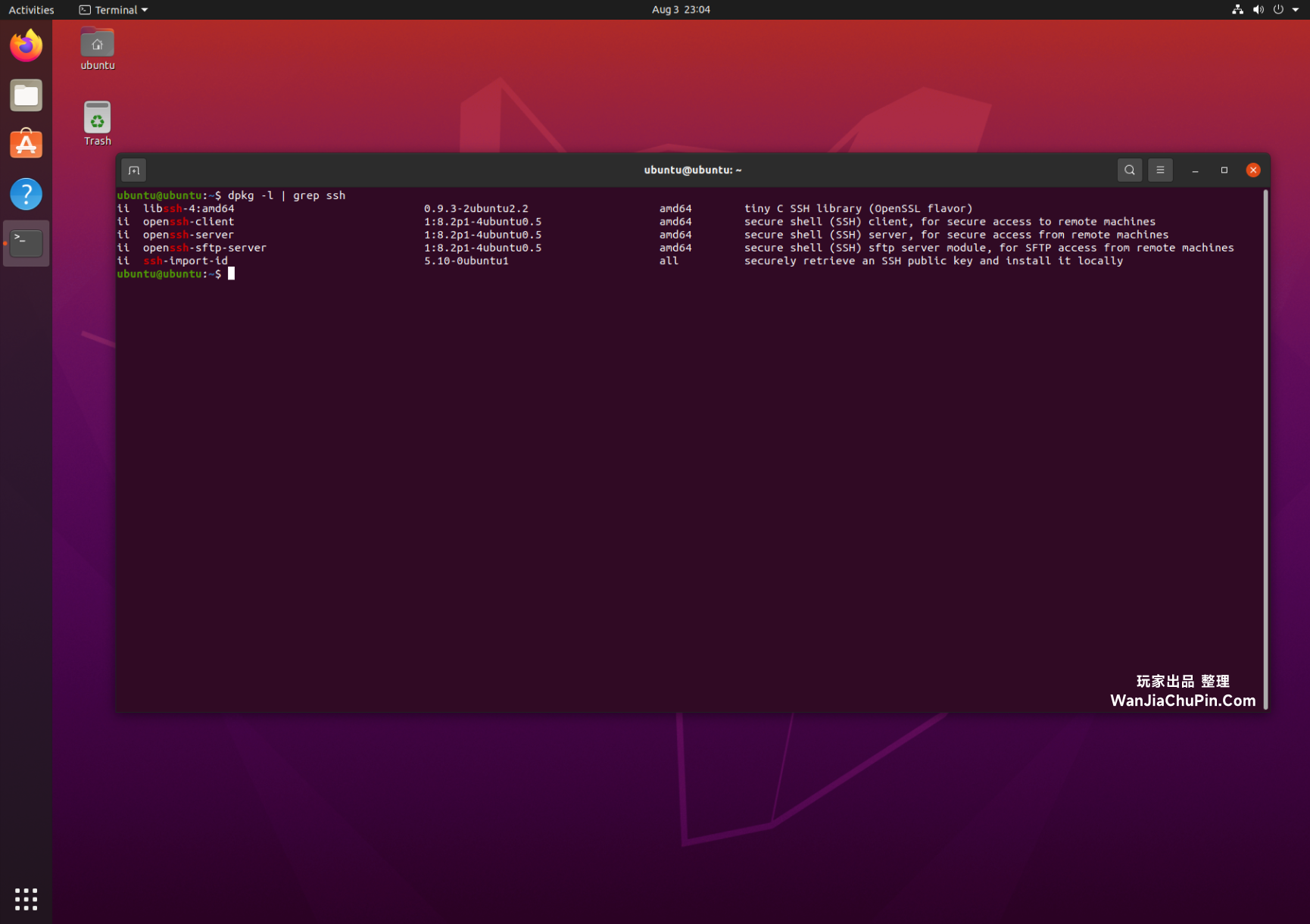Click the shell prompt cursor in the terminal

click(x=232, y=273)
